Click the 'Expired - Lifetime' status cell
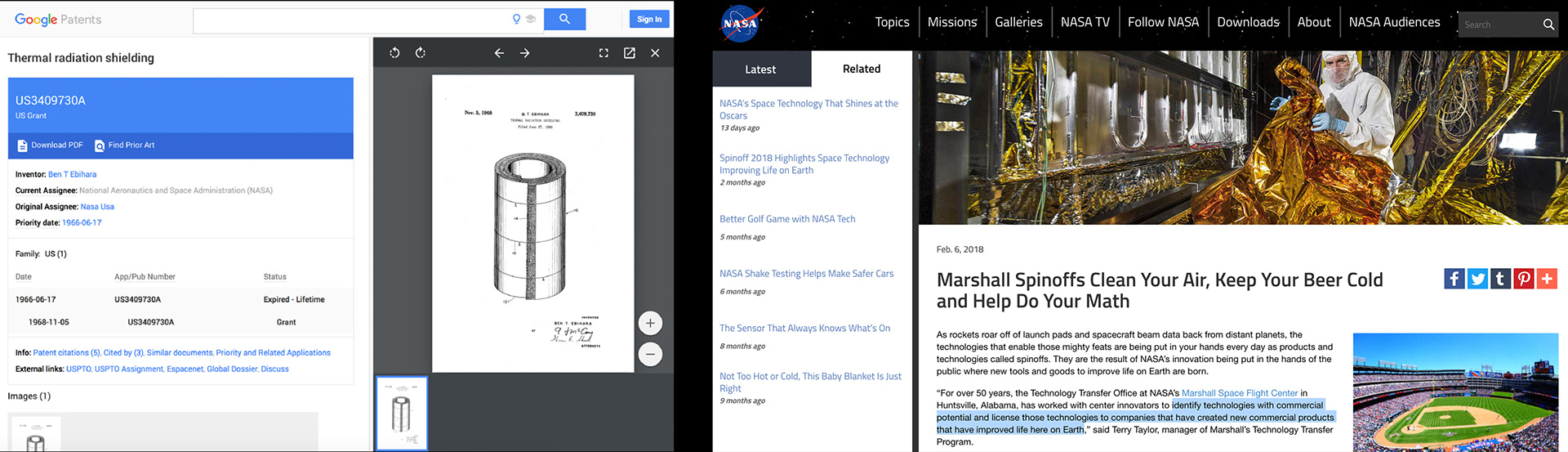 (x=294, y=300)
